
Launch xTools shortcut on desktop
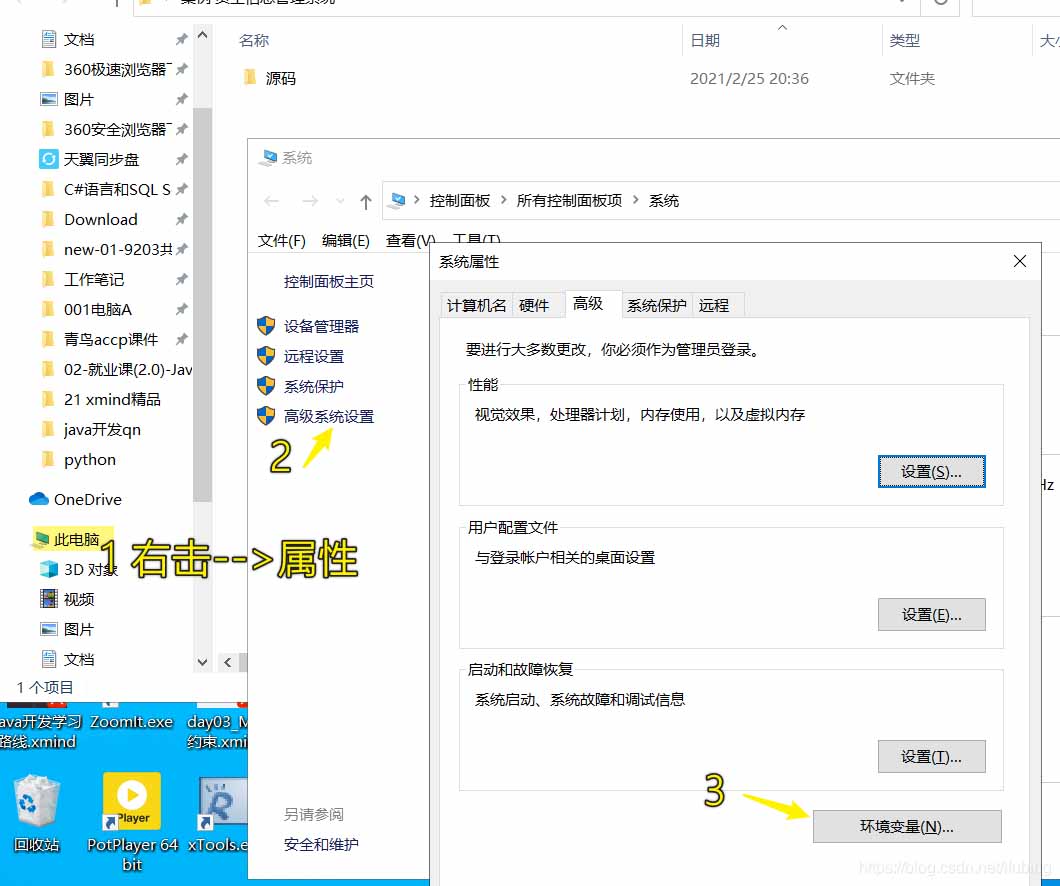click(218, 814)
